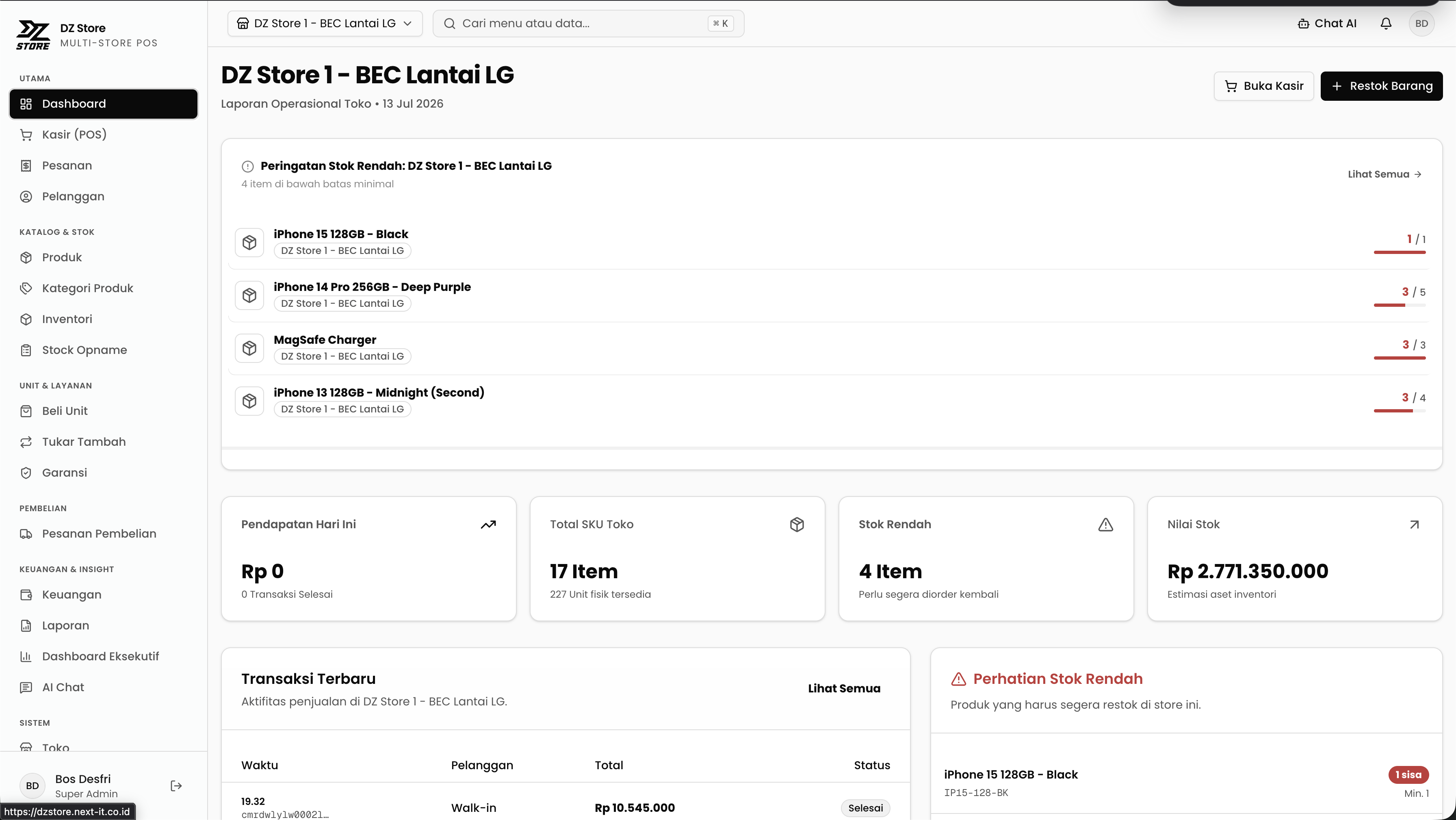Viewport: 1456px width, 820px height.
Task: Open the Pelanggan menu item
Action: [x=104, y=196]
